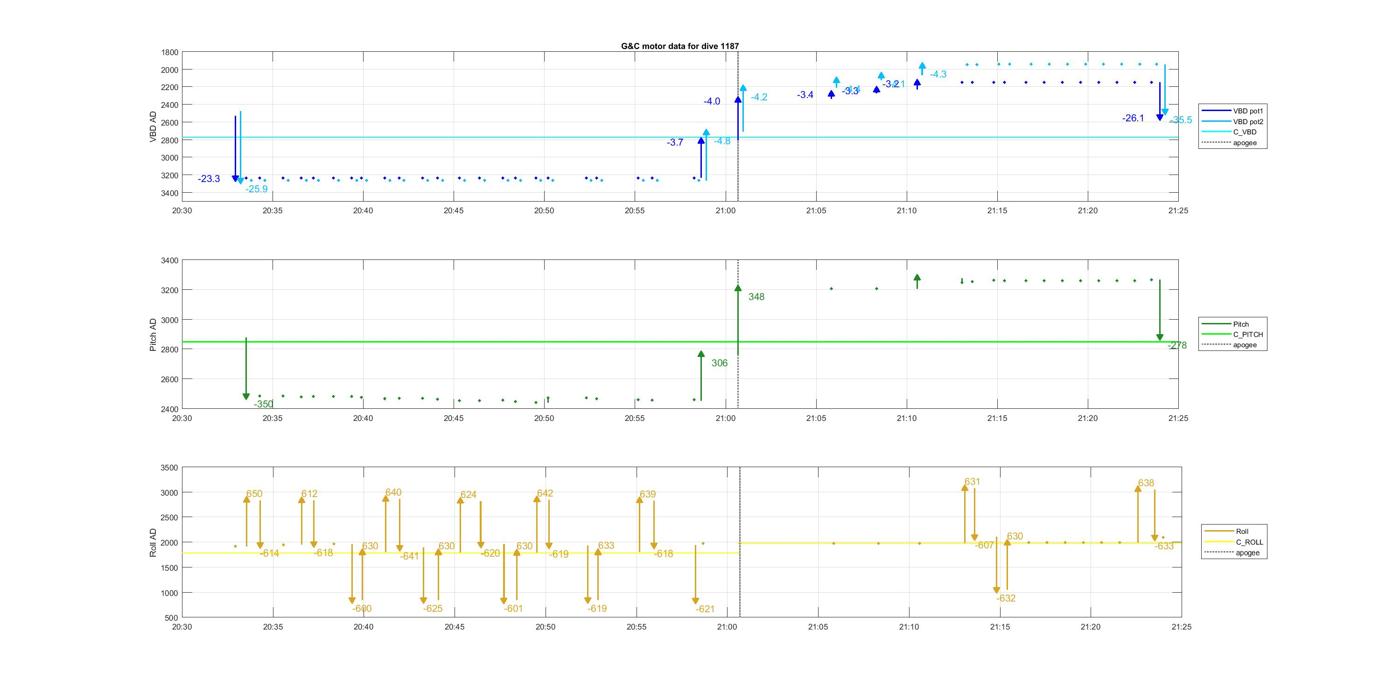1400x693 pixels.
Task: Click the '-632' roll data label
Action: [x=1006, y=599]
